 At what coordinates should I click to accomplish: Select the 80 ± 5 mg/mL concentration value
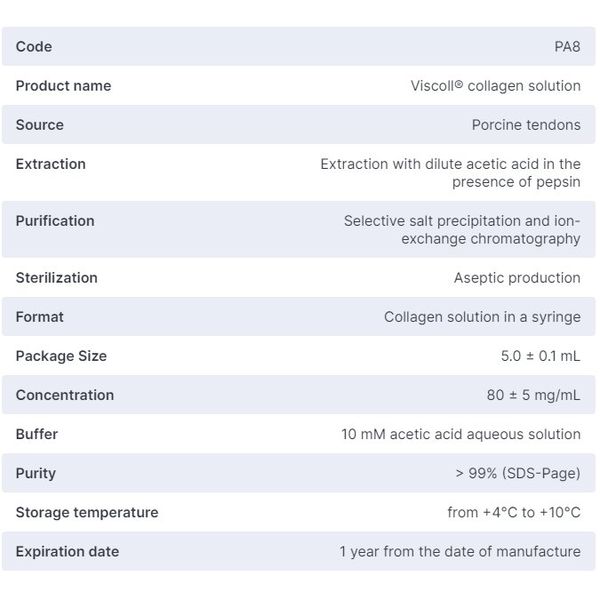(x=533, y=395)
